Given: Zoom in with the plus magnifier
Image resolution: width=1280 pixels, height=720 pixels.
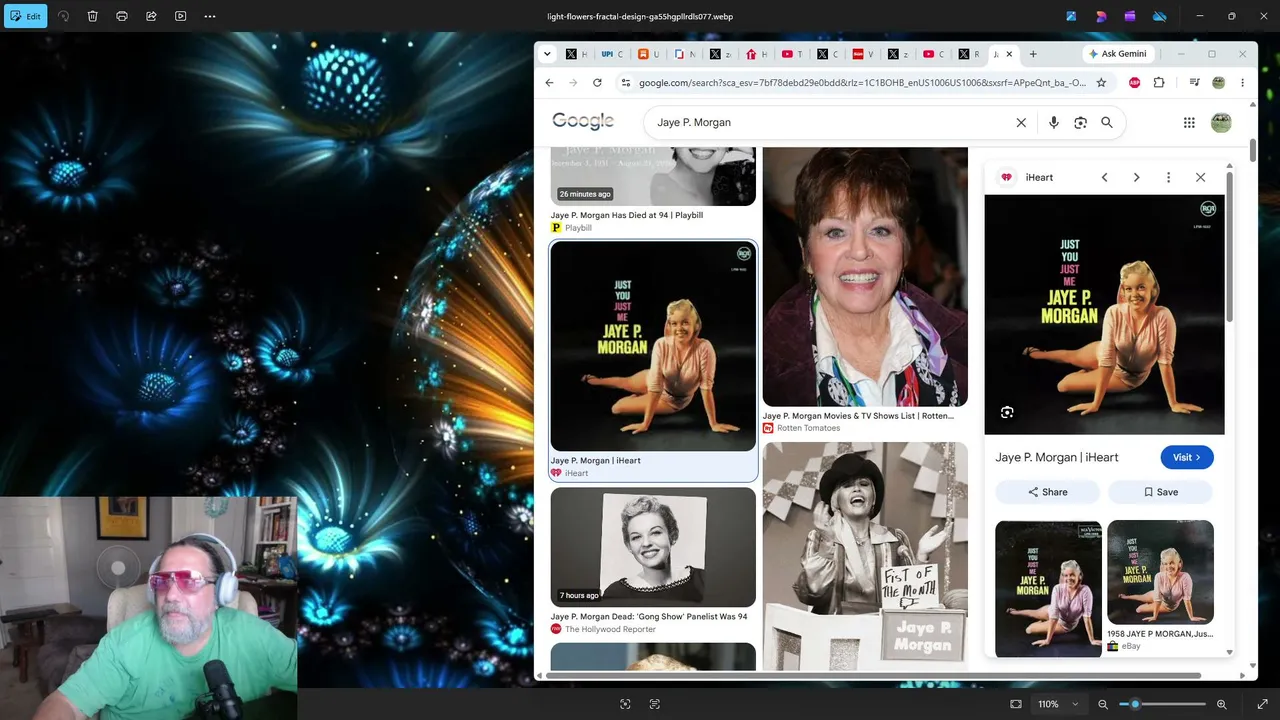Looking at the screenshot, I should pos(1222,704).
